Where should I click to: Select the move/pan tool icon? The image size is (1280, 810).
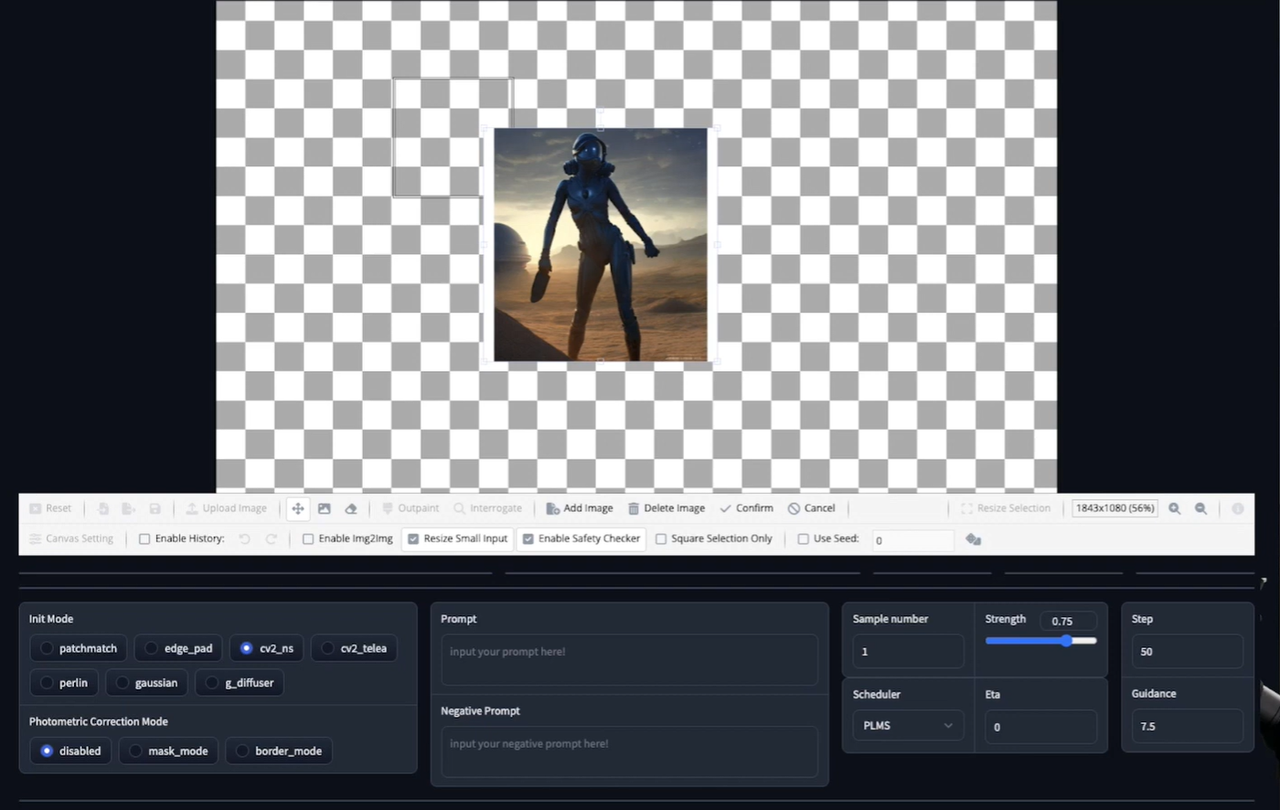click(298, 508)
